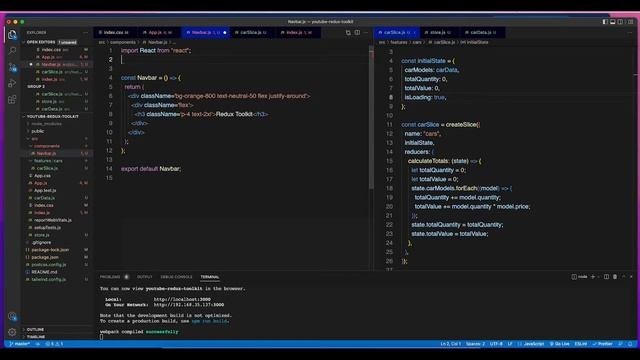The height and width of the screenshot is (360, 640).
Task: Click ESLint in status bar
Action: tap(580, 344)
